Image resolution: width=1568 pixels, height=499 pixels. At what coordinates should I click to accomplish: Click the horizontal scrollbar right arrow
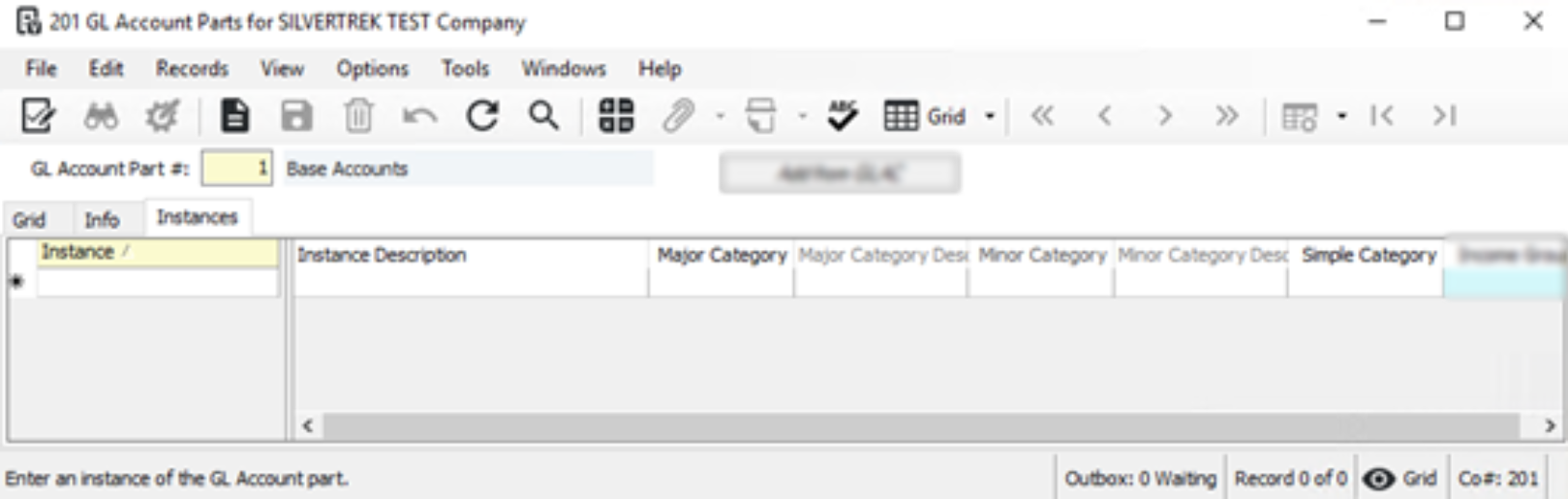click(x=1550, y=425)
